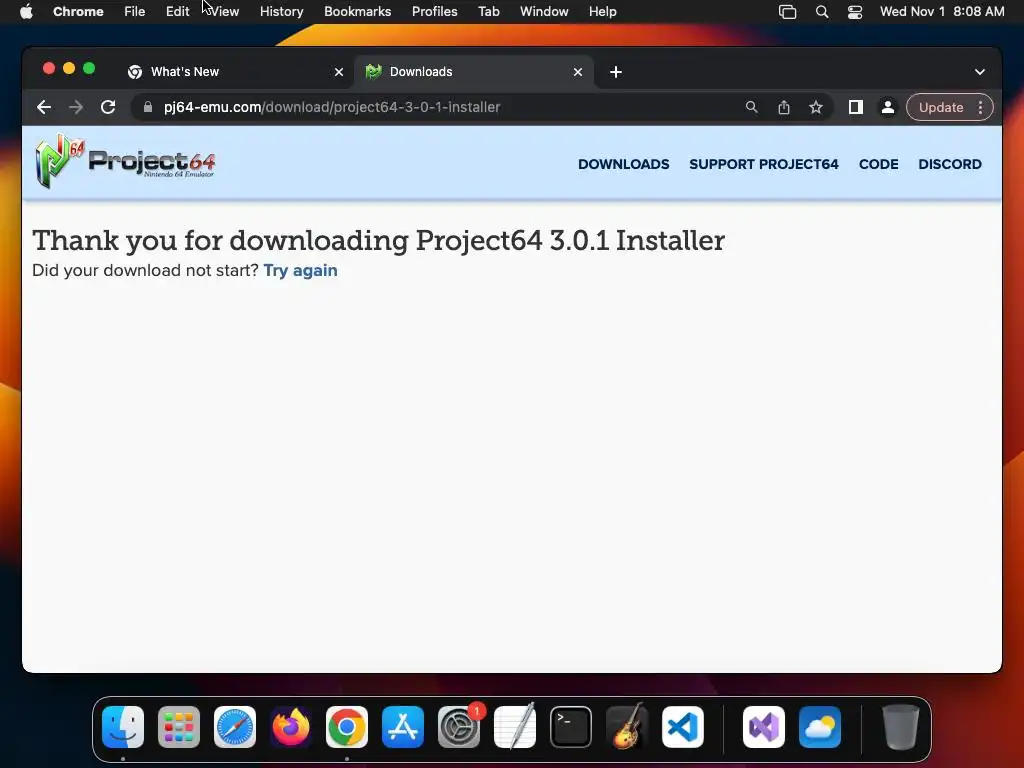Go back using the browser back arrow

pos(44,107)
